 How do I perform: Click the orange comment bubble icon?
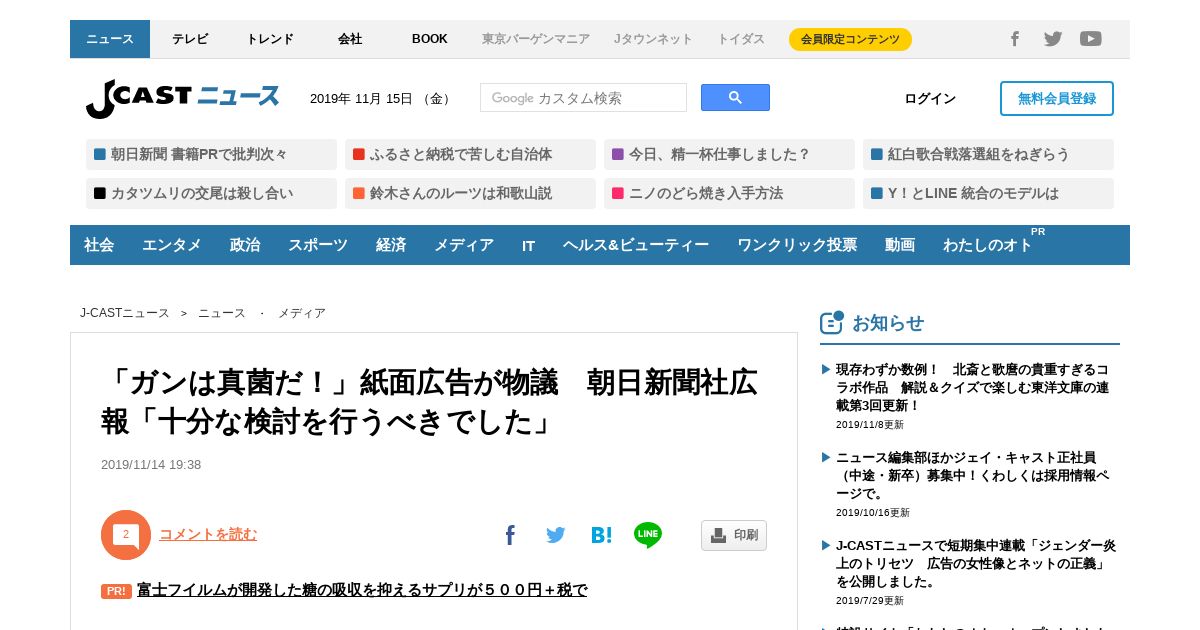pos(126,535)
